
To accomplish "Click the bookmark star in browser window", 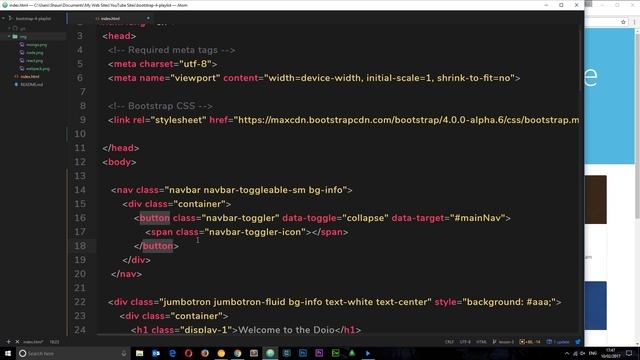I will [623, 22].
